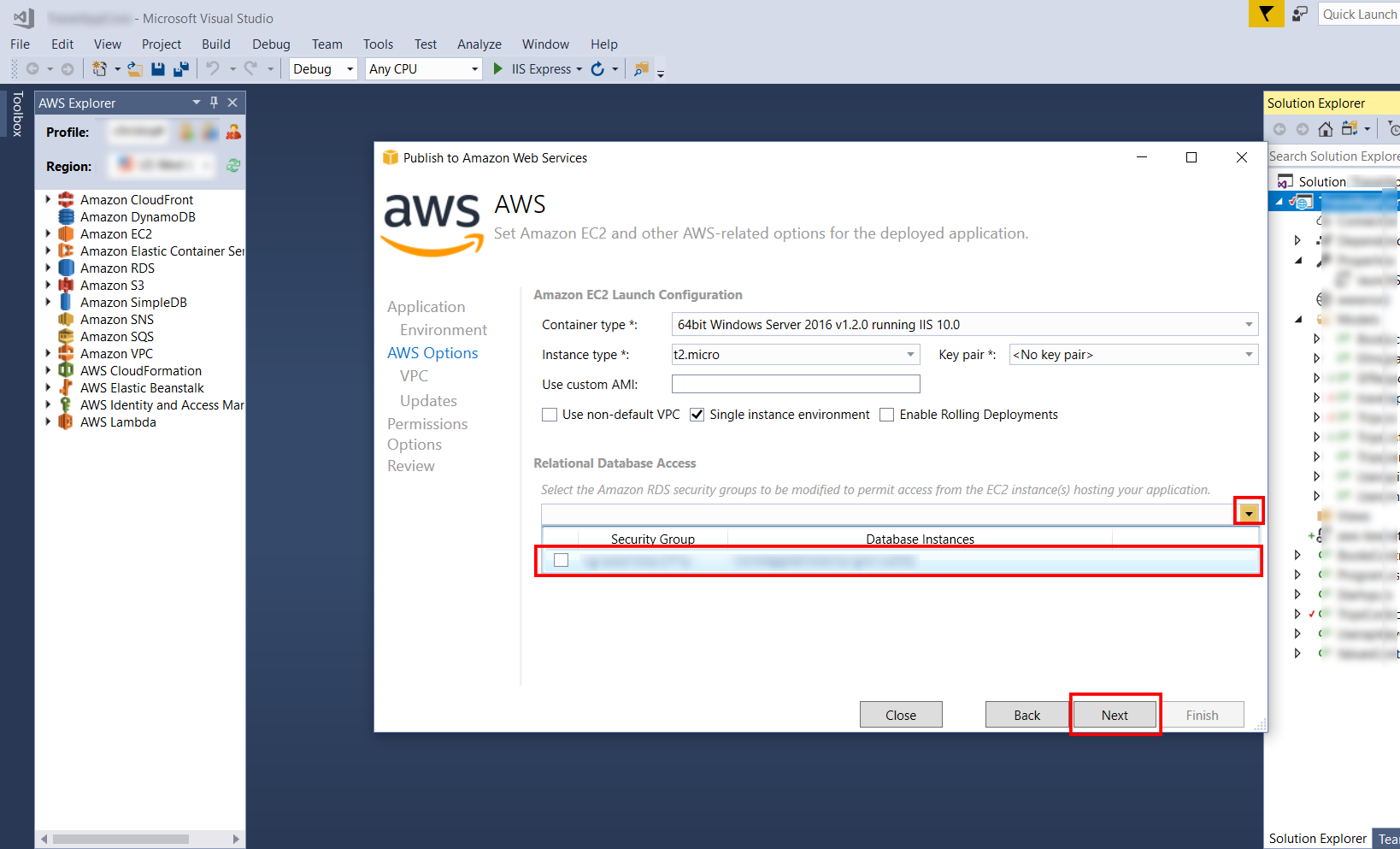Click the Home icon in Solution Explorer
This screenshot has width=1400, height=849.
(x=1326, y=129)
